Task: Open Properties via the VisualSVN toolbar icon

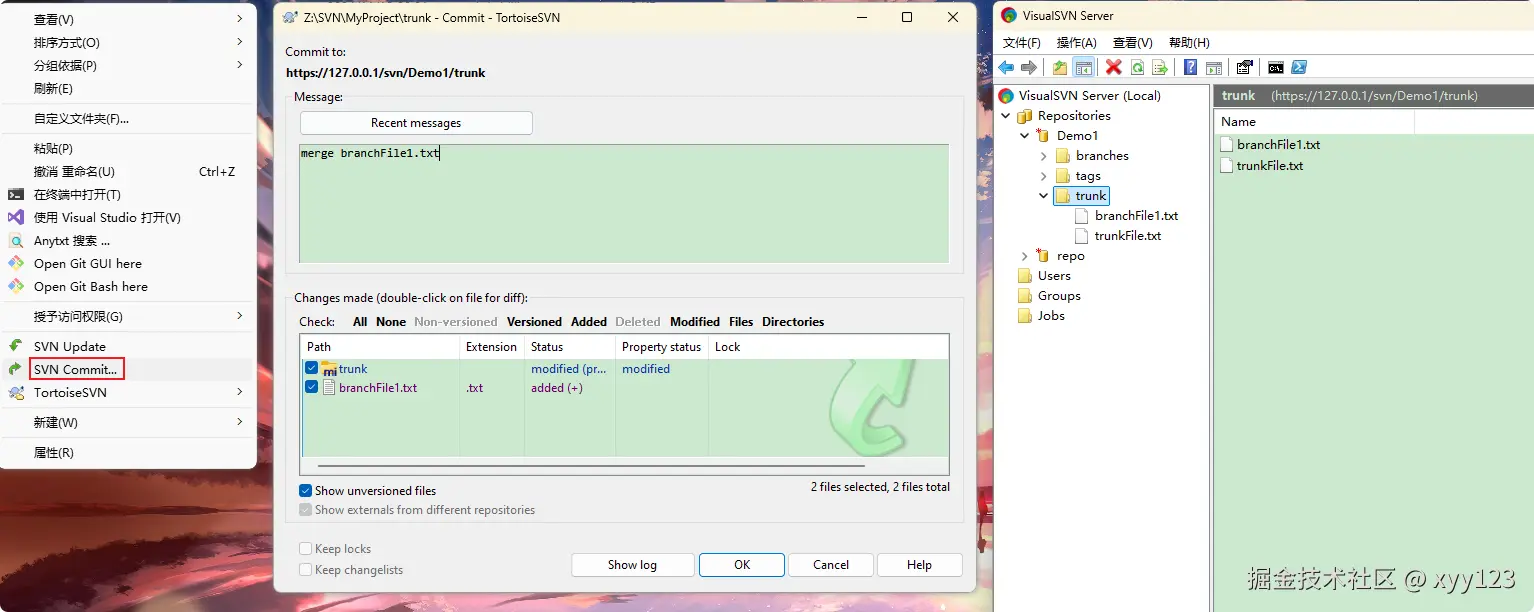Action: tap(1245, 68)
